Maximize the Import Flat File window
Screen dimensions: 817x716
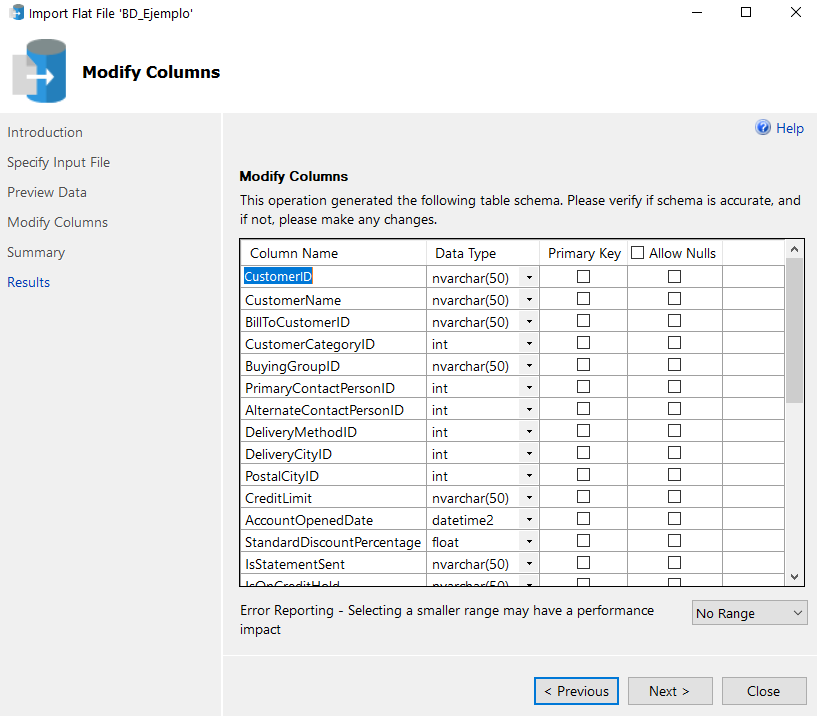(746, 13)
